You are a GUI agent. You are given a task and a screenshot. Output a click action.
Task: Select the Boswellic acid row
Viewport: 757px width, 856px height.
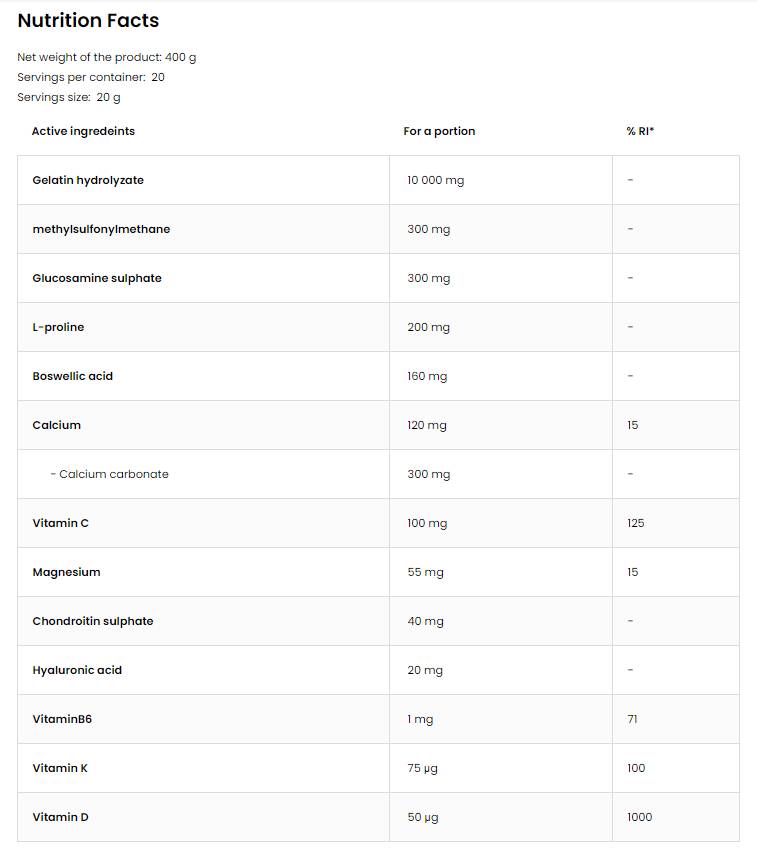point(73,376)
